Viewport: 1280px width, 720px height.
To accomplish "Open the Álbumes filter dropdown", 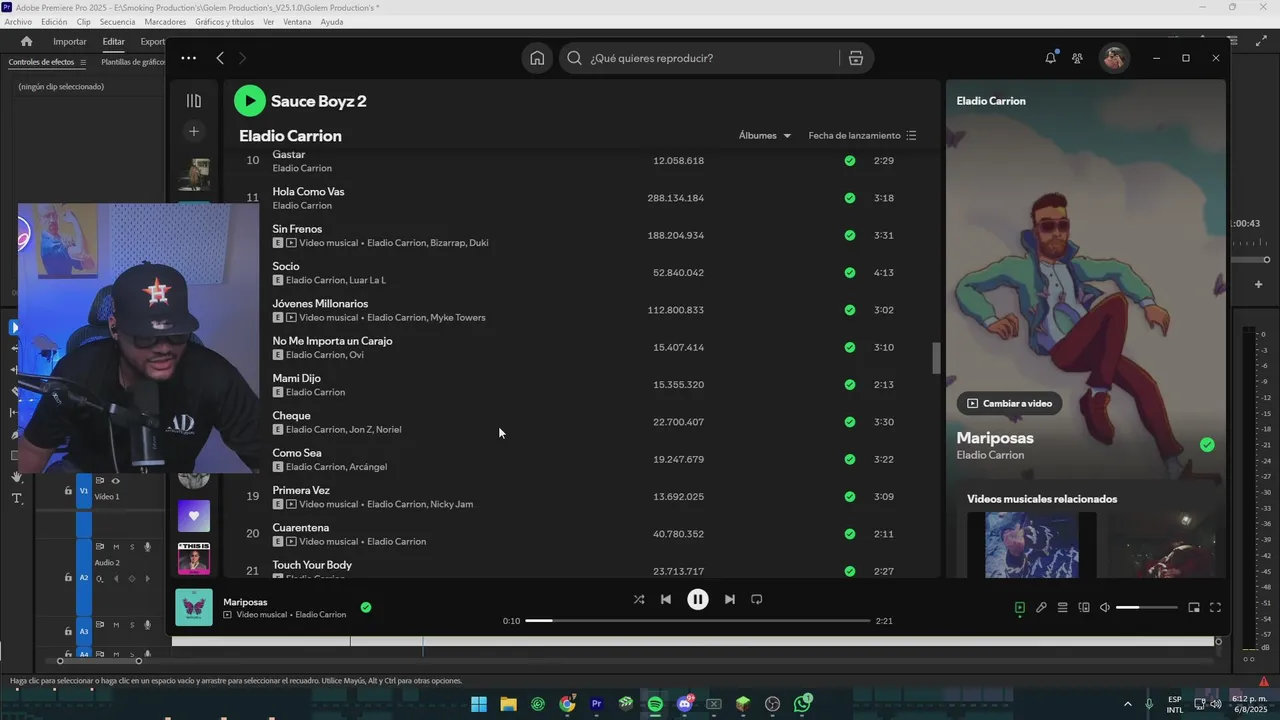I will coord(765,135).
